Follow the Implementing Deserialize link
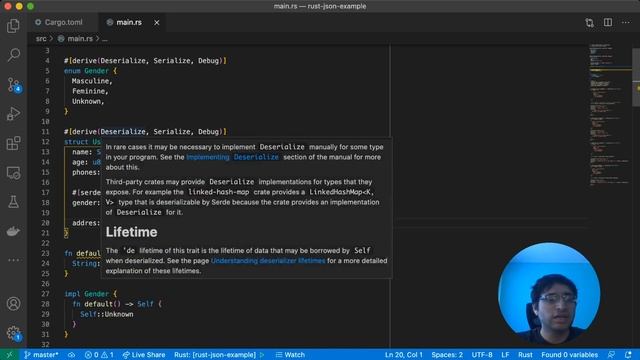The height and width of the screenshot is (360, 640). [232, 157]
